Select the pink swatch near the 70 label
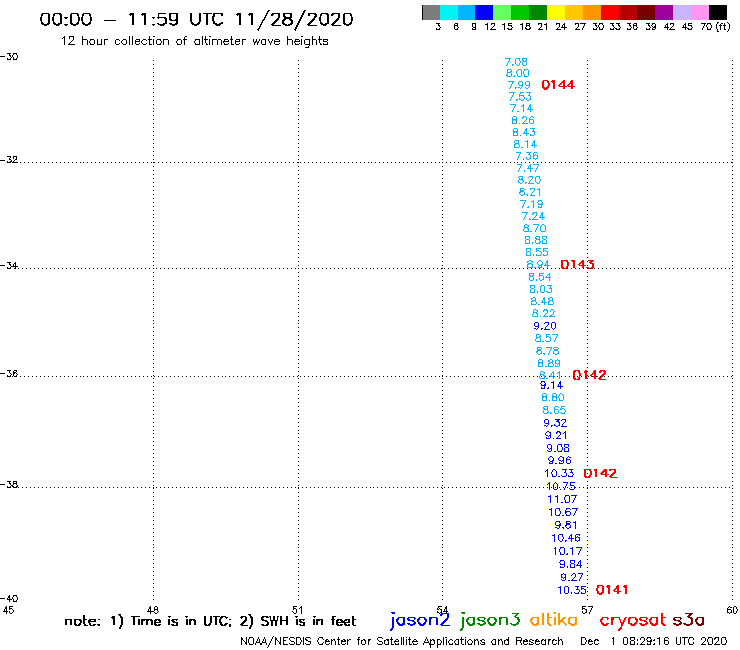Viewport: 740px width, 650px height. pos(699,12)
